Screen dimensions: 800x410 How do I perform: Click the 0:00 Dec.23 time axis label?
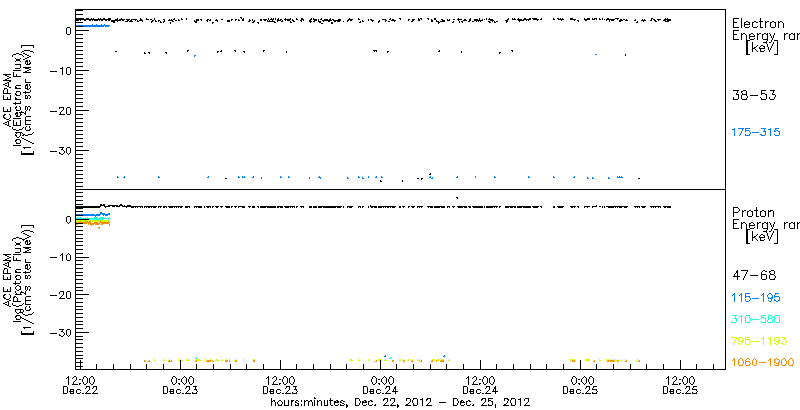point(182,386)
